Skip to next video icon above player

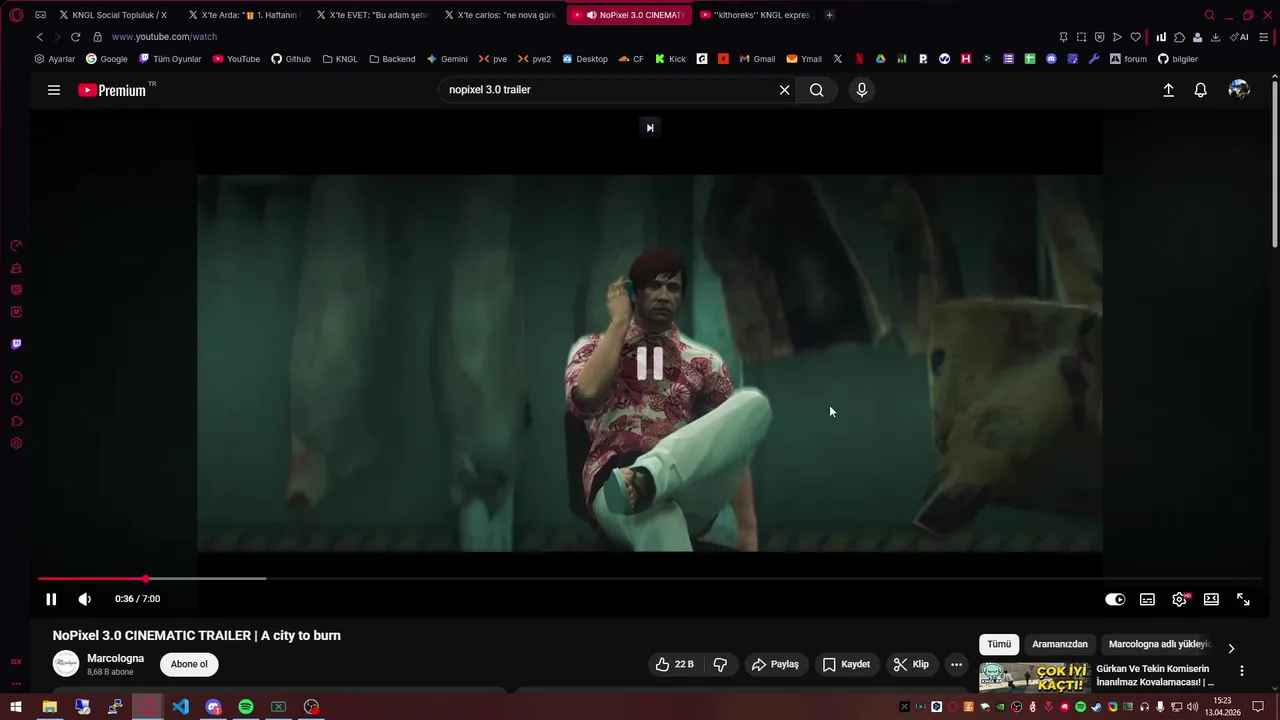click(x=650, y=127)
